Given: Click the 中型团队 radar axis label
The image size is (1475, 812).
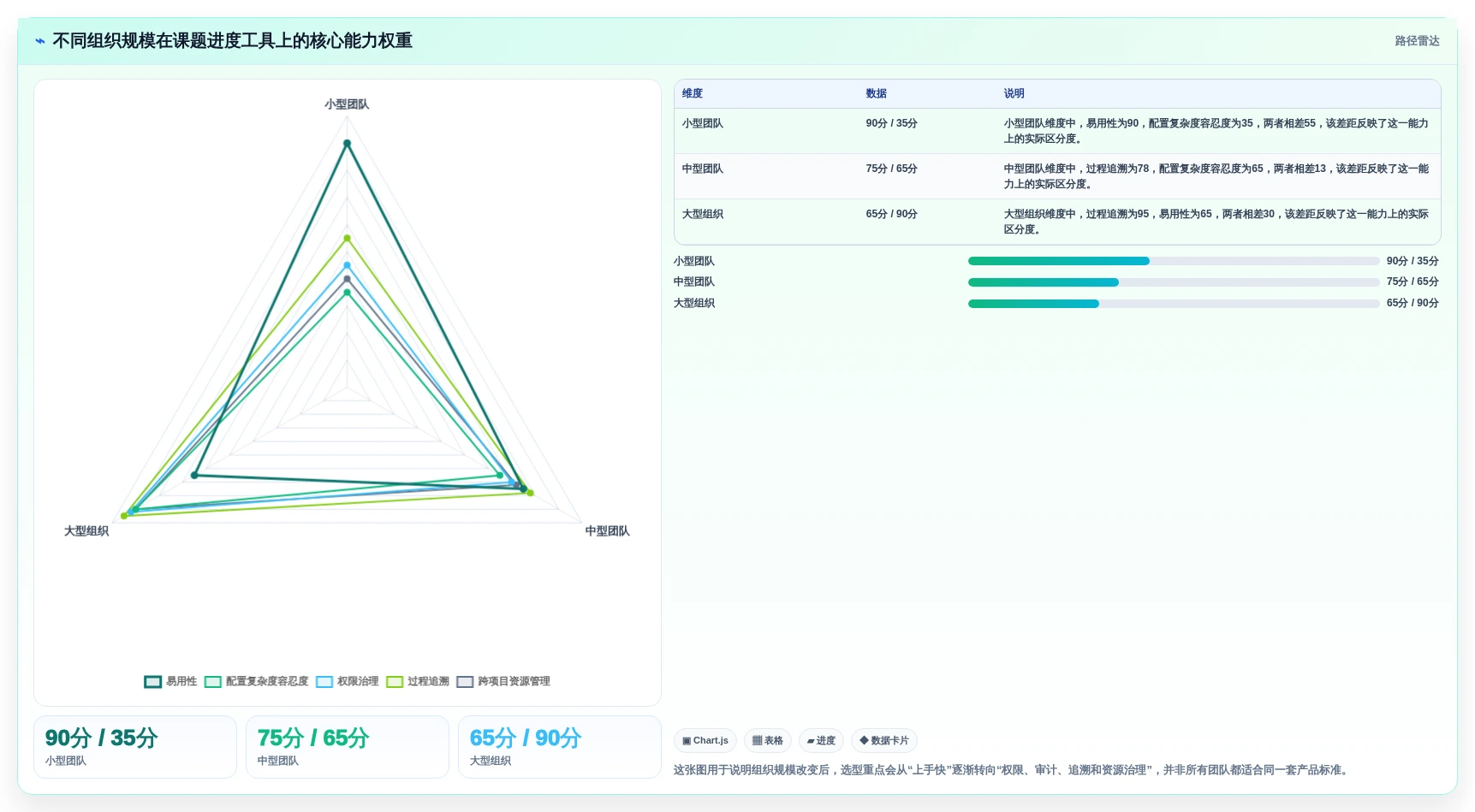Looking at the screenshot, I should (607, 531).
